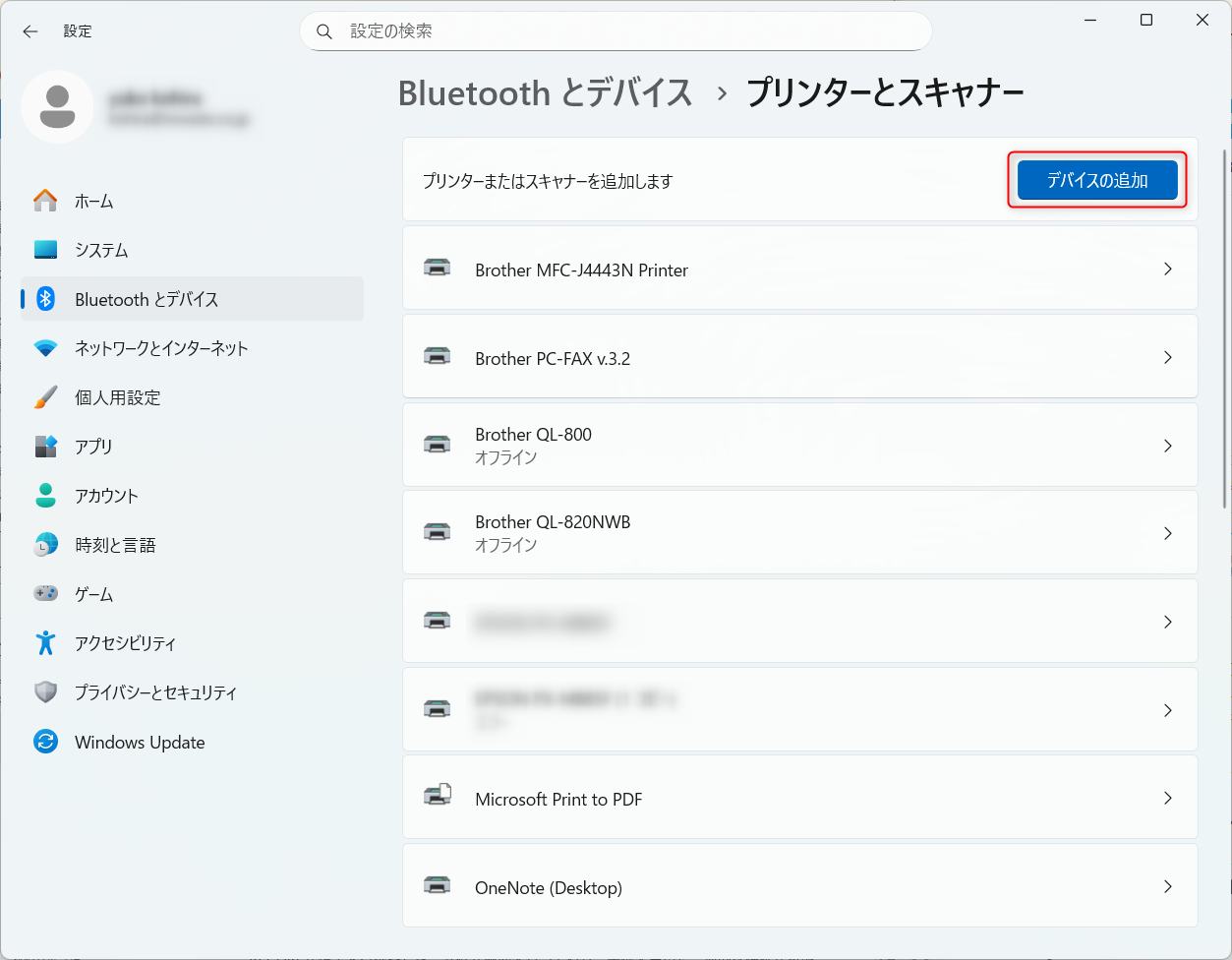Click デバイスの追加 button

(x=1097, y=180)
